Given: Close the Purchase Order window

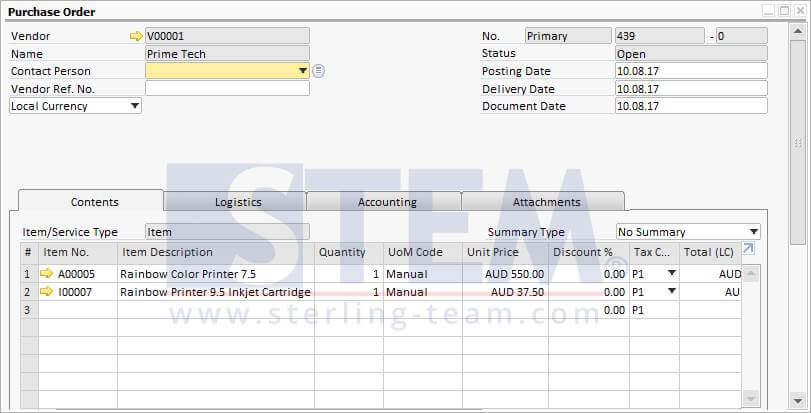Looking at the screenshot, I should tap(799, 10).
